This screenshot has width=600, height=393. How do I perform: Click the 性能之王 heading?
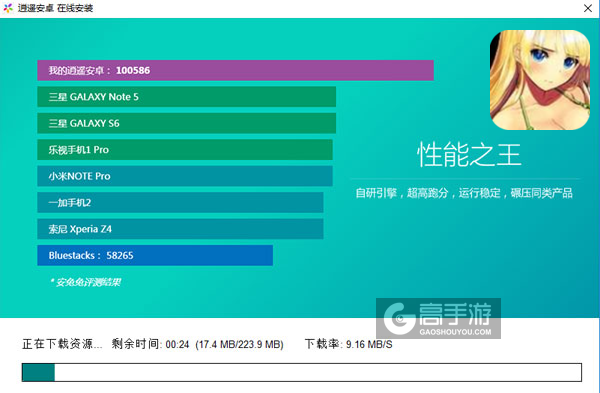point(469,155)
